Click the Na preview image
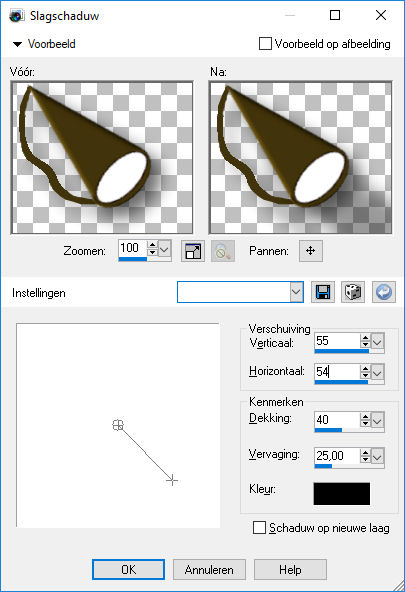The image size is (405, 592). point(300,157)
